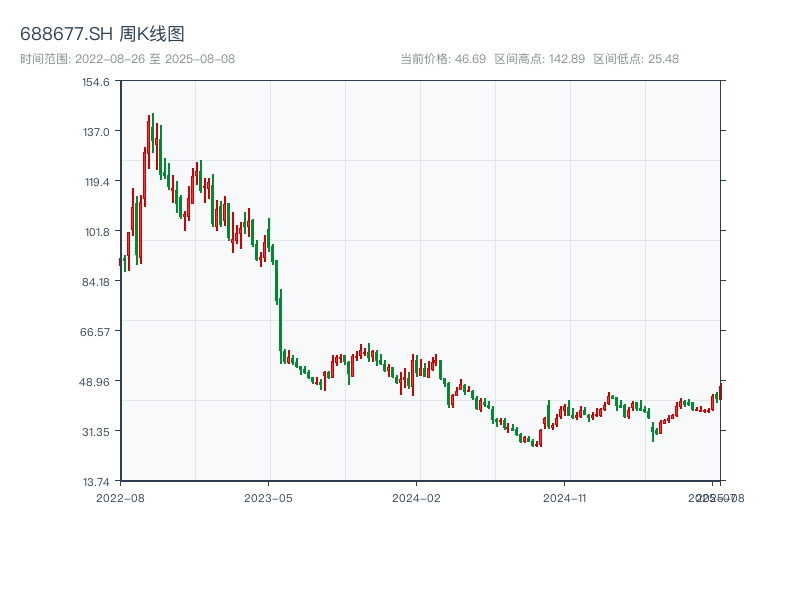Click the 2023-05 x-axis date label
The width and height of the screenshot is (800, 600).
pos(269,497)
